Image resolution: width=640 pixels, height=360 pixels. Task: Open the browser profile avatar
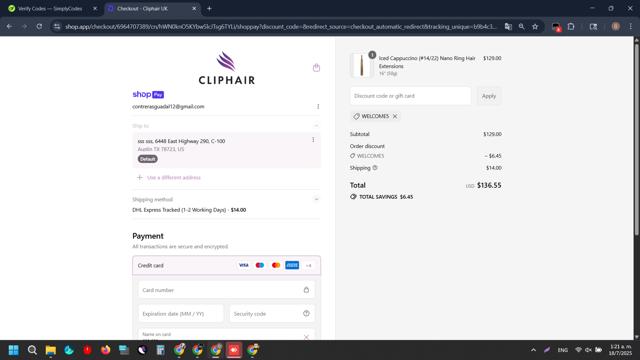[616, 27]
